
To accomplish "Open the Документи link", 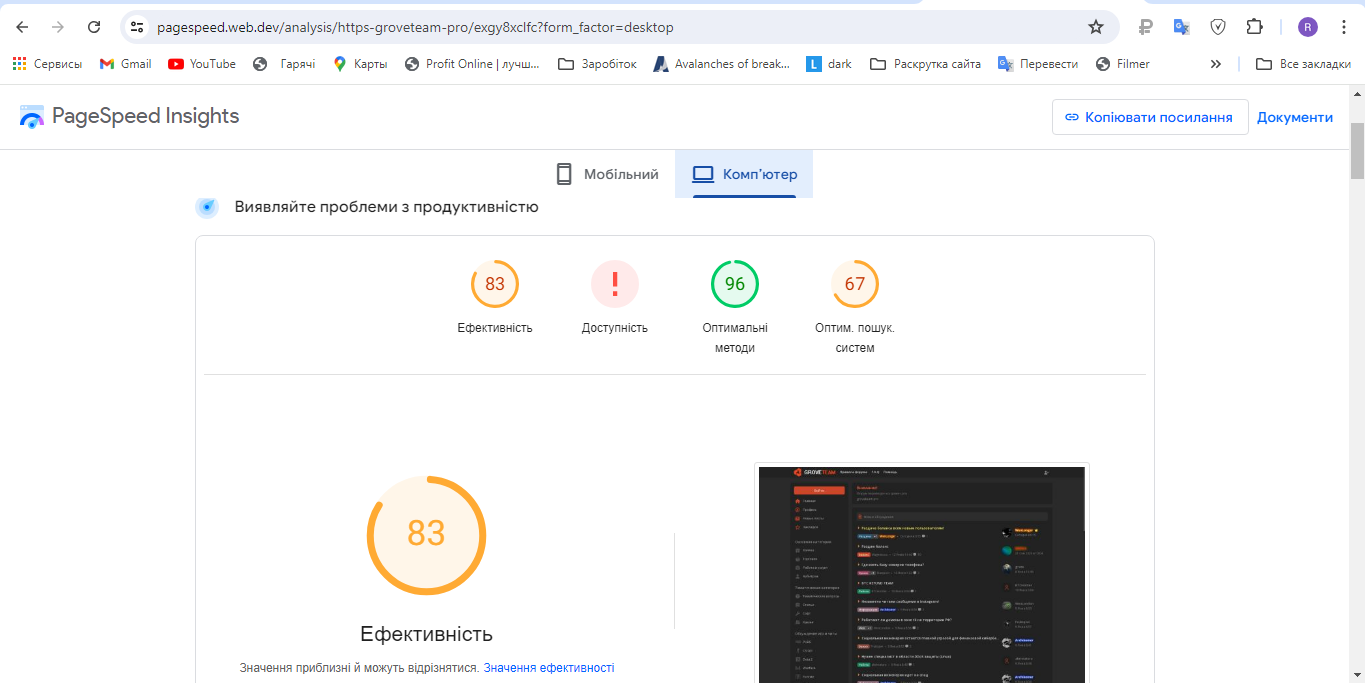I will pyautogui.click(x=1295, y=117).
